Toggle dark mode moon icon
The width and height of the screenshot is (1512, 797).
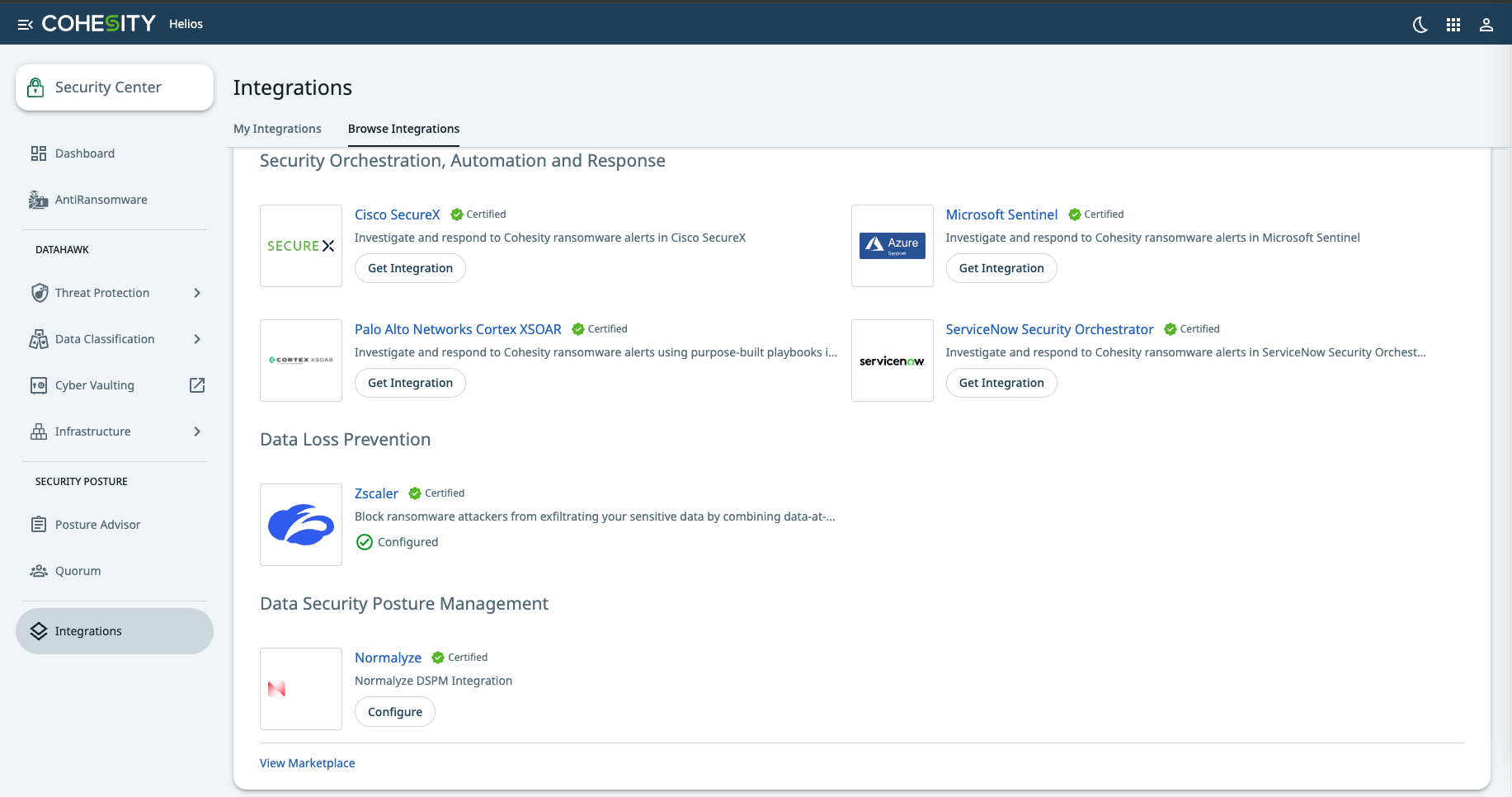(x=1420, y=25)
